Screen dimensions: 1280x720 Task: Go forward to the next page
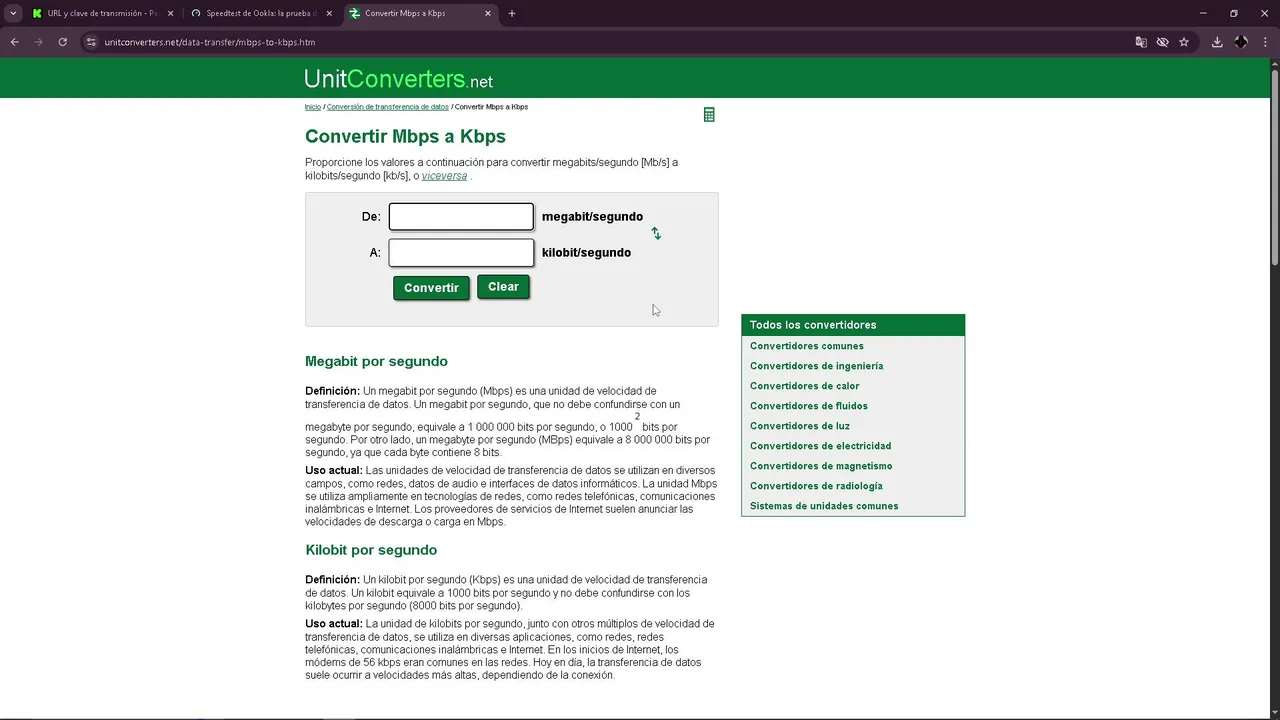coord(39,42)
